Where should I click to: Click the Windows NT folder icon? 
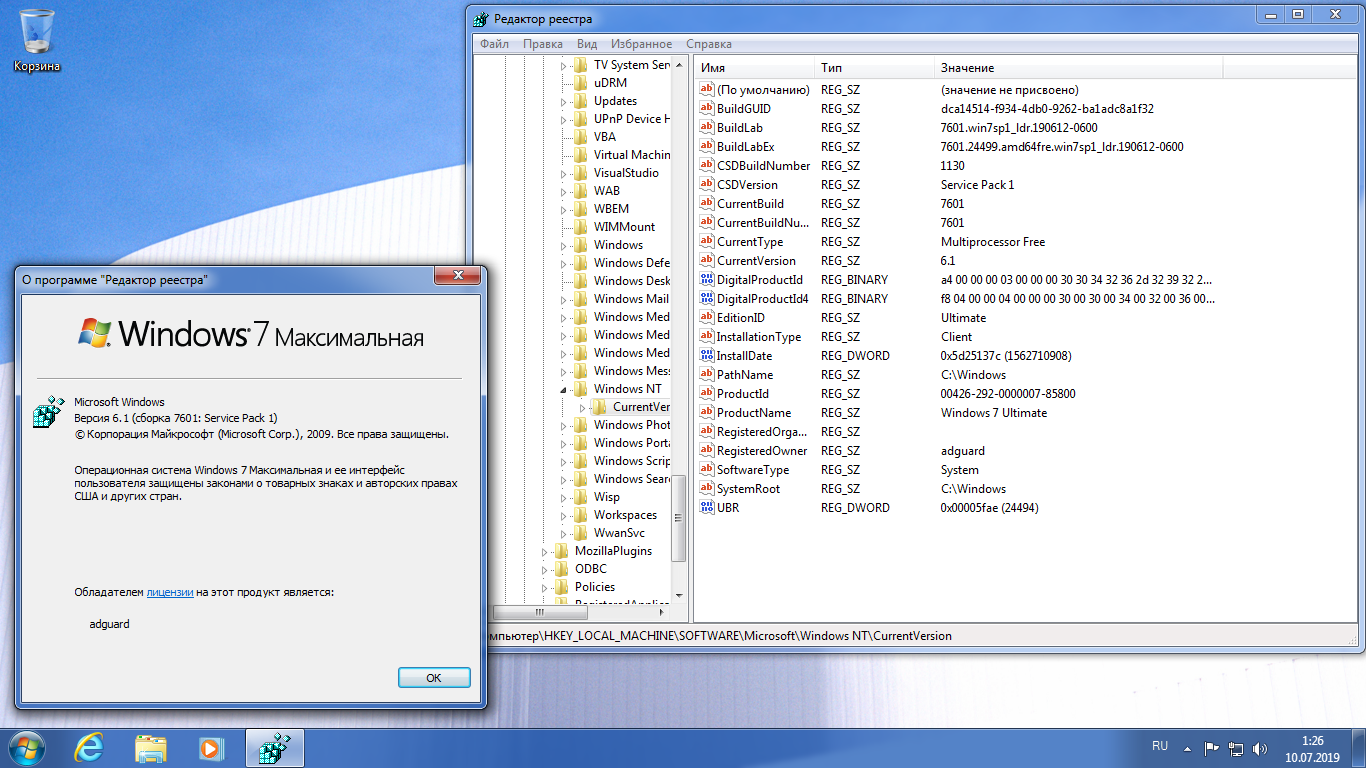(580, 389)
